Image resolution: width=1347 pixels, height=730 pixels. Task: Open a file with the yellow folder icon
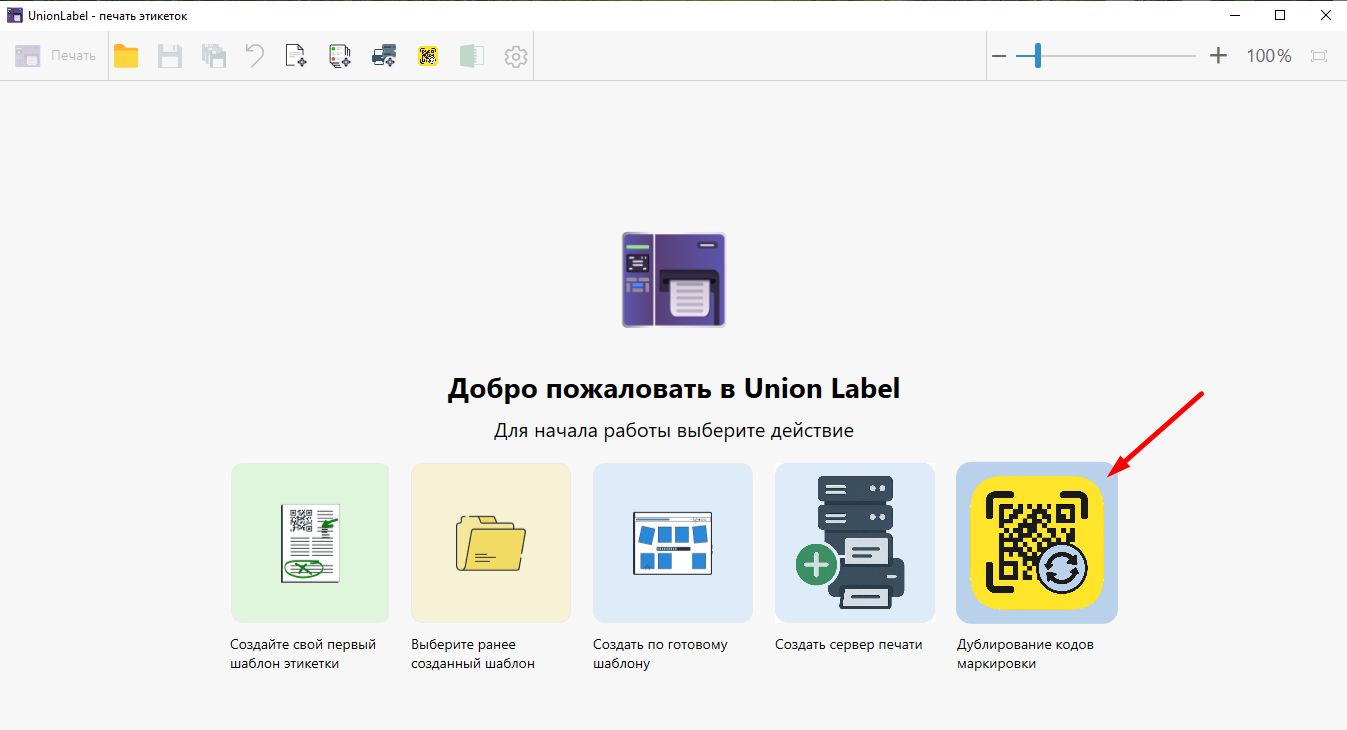126,56
